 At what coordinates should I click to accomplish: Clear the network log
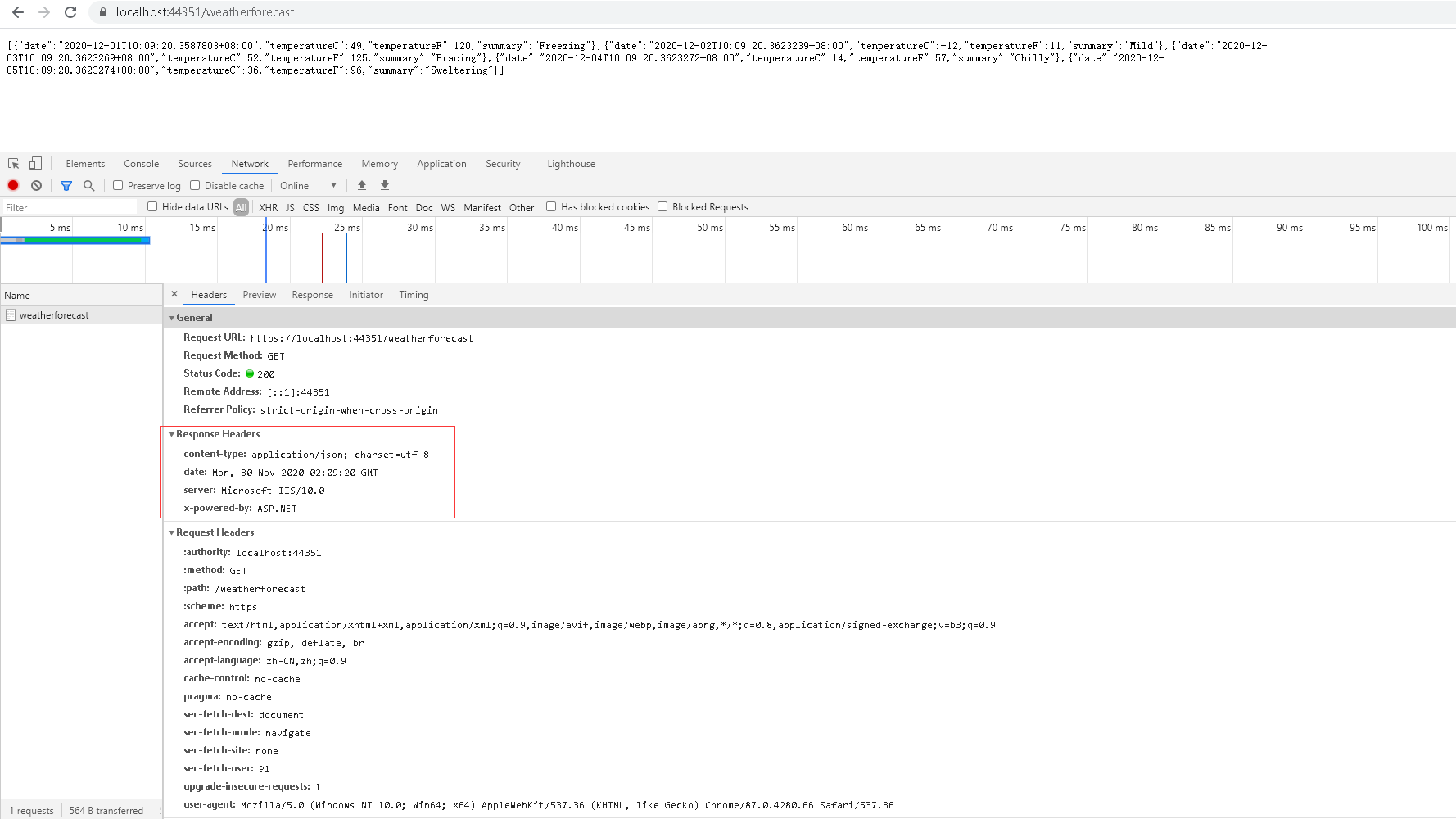pos(35,185)
